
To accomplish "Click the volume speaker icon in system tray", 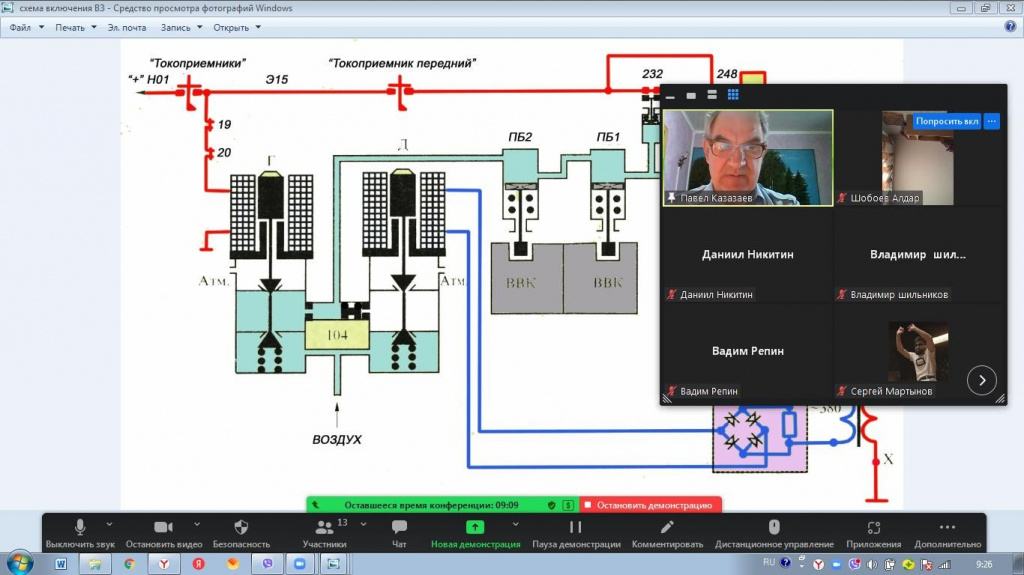I will (872, 565).
